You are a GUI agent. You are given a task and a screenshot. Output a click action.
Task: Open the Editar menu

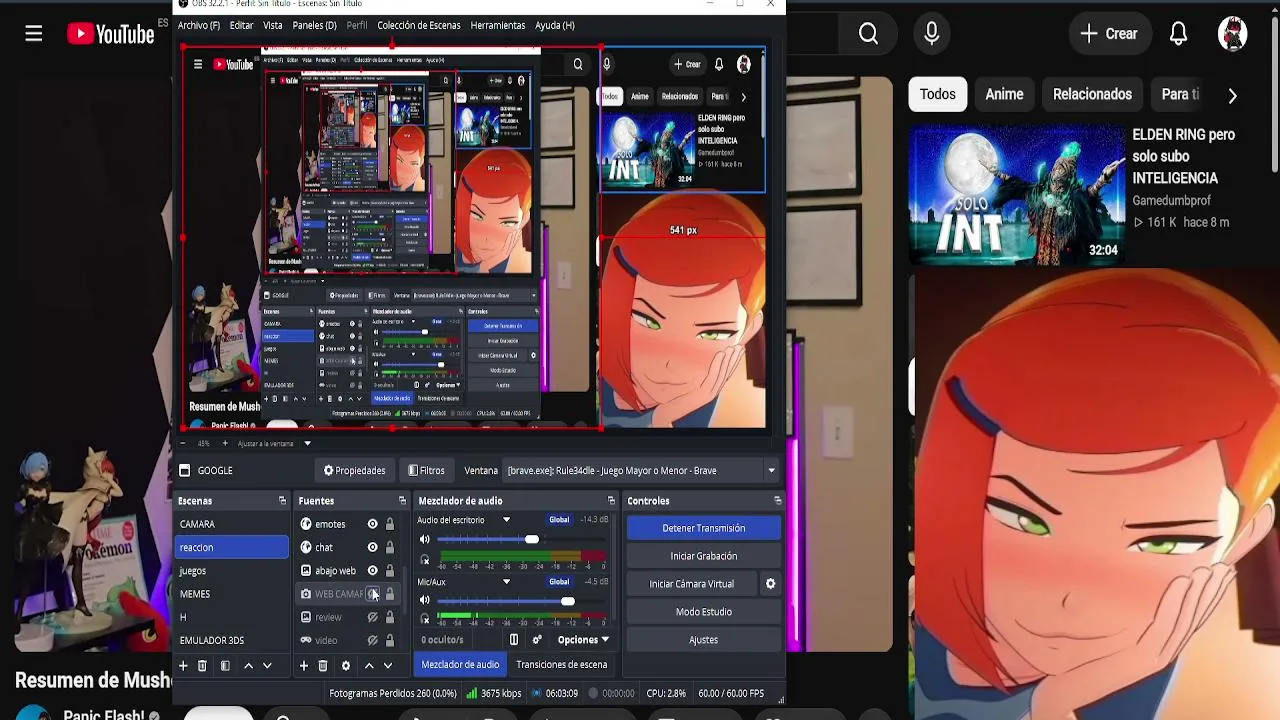tap(242, 25)
